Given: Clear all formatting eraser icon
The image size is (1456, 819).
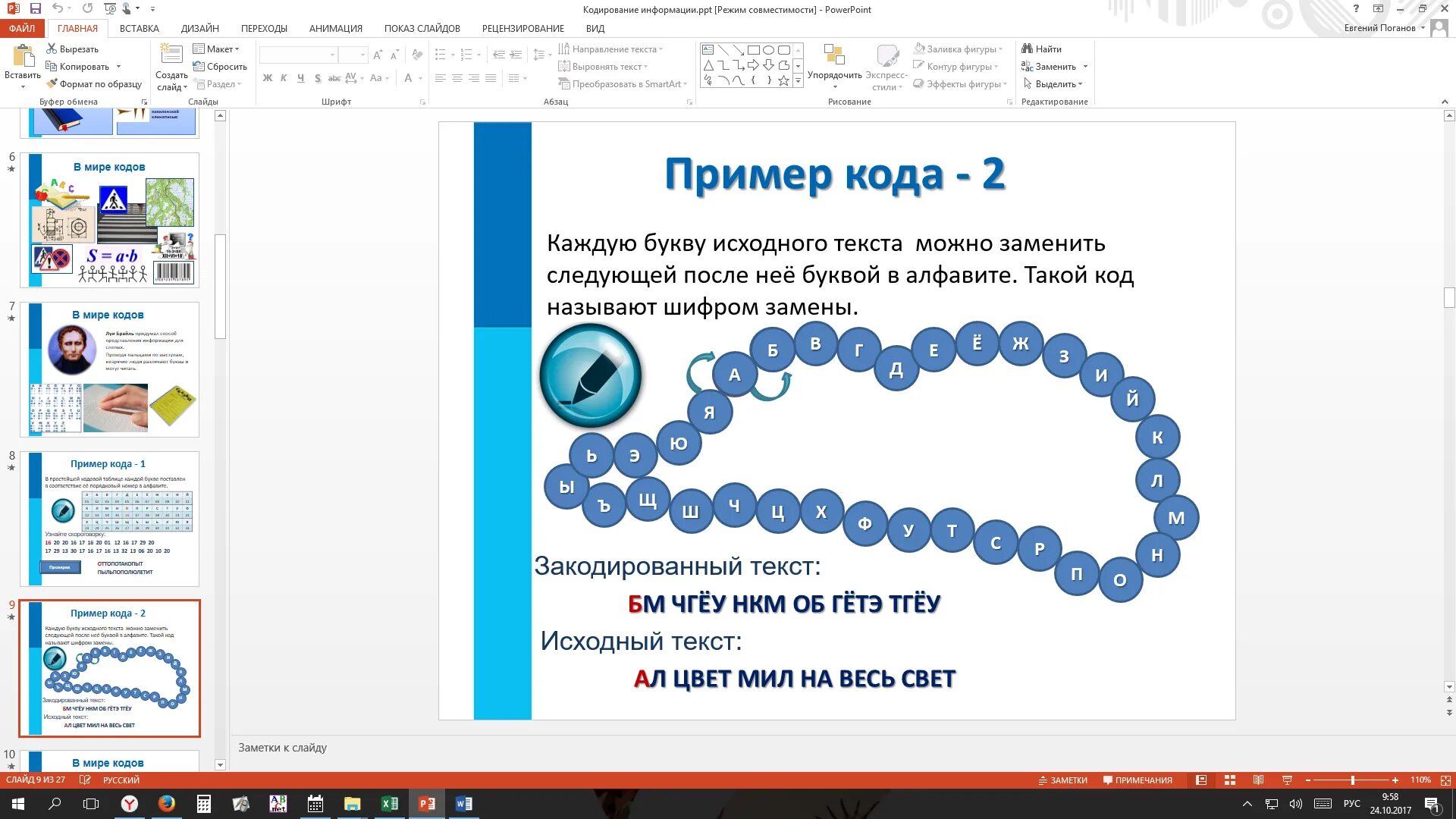Looking at the screenshot, I should point(417,55).
